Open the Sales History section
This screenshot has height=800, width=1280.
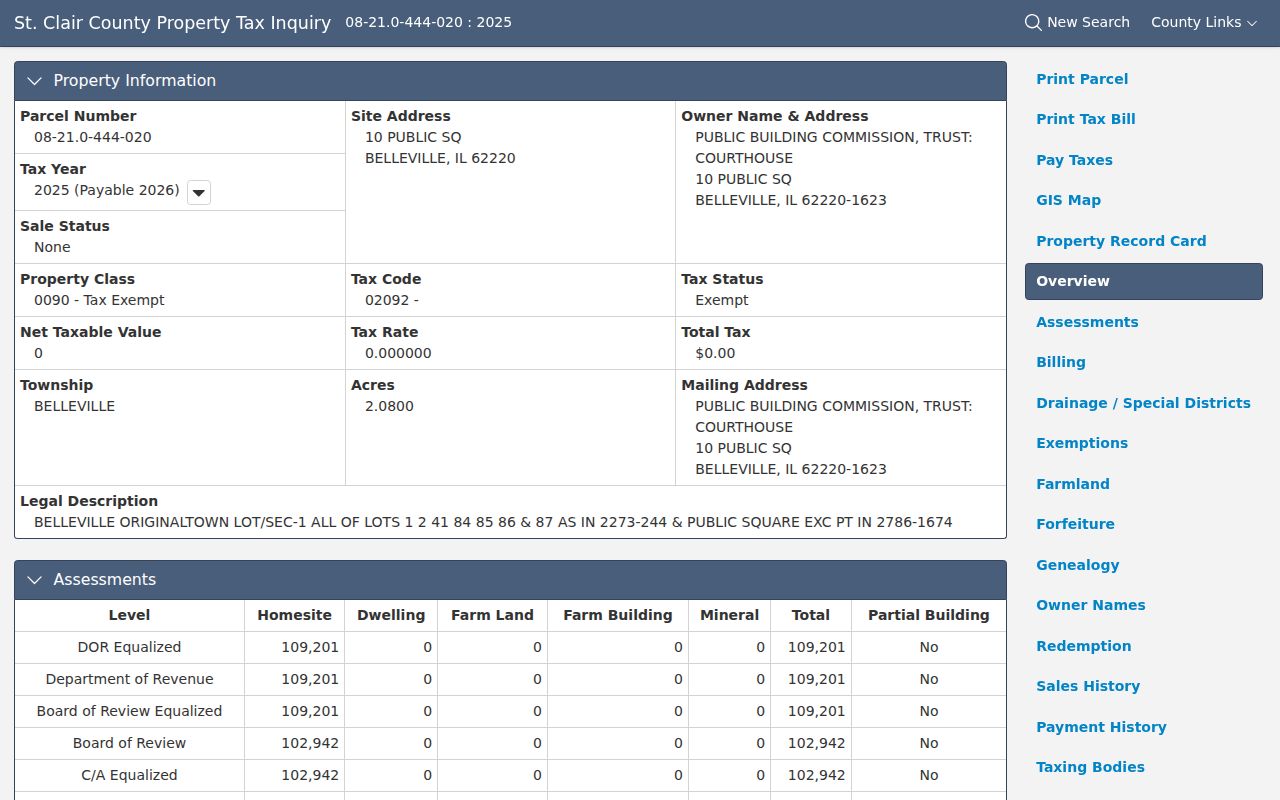[x=1088, y=686]
